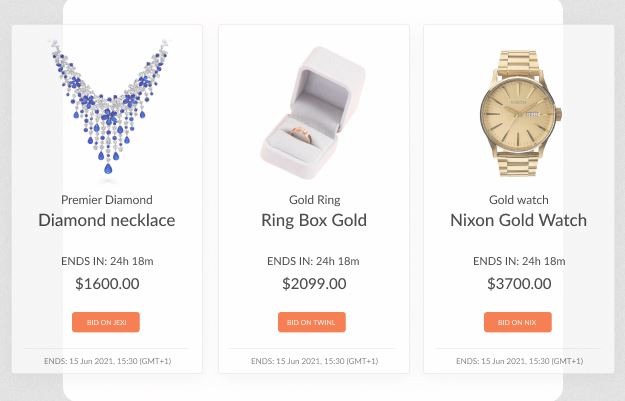Click the $2099.00 price
This screenshot has height=401, width=625.
click(x=314, y=284)
